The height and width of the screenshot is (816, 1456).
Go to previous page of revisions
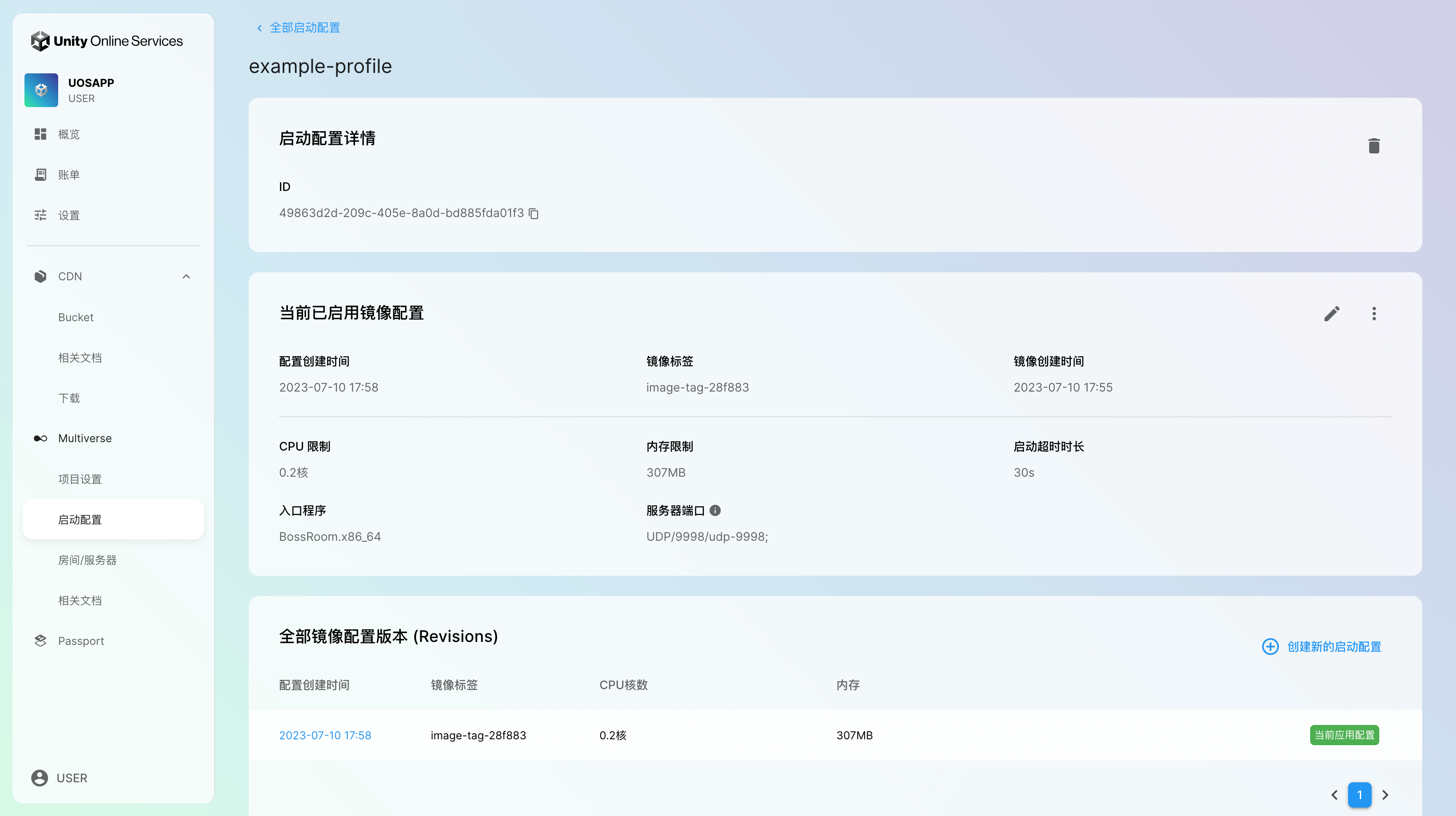coord(1334,795)
